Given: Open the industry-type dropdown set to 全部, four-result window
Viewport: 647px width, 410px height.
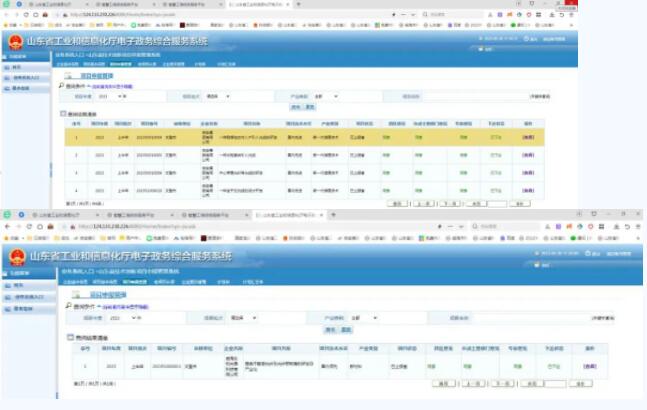Looking at the screenshot, I should click(x=326, y=97).
